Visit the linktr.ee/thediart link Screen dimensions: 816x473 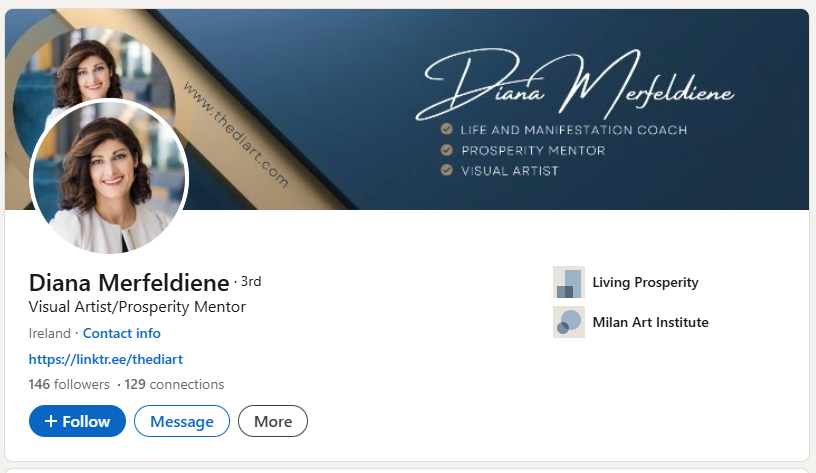tap(106, 359)
